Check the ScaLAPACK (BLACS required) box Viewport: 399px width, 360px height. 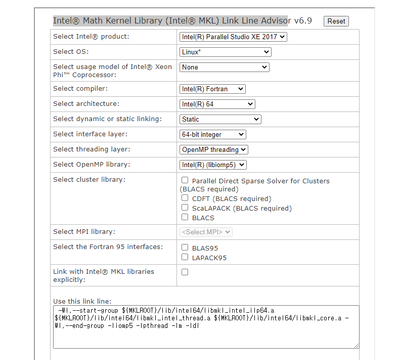pos(185,207)
